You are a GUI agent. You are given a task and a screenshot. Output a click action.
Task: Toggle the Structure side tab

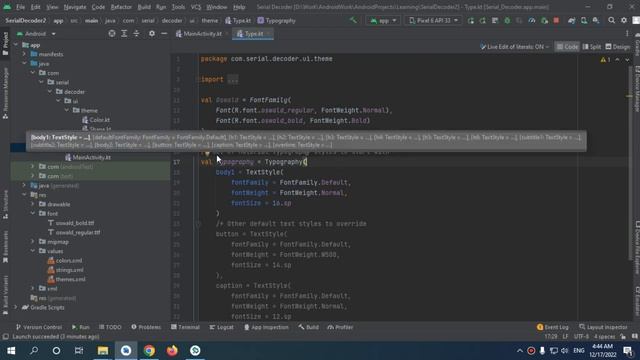(x=5, y=204)
